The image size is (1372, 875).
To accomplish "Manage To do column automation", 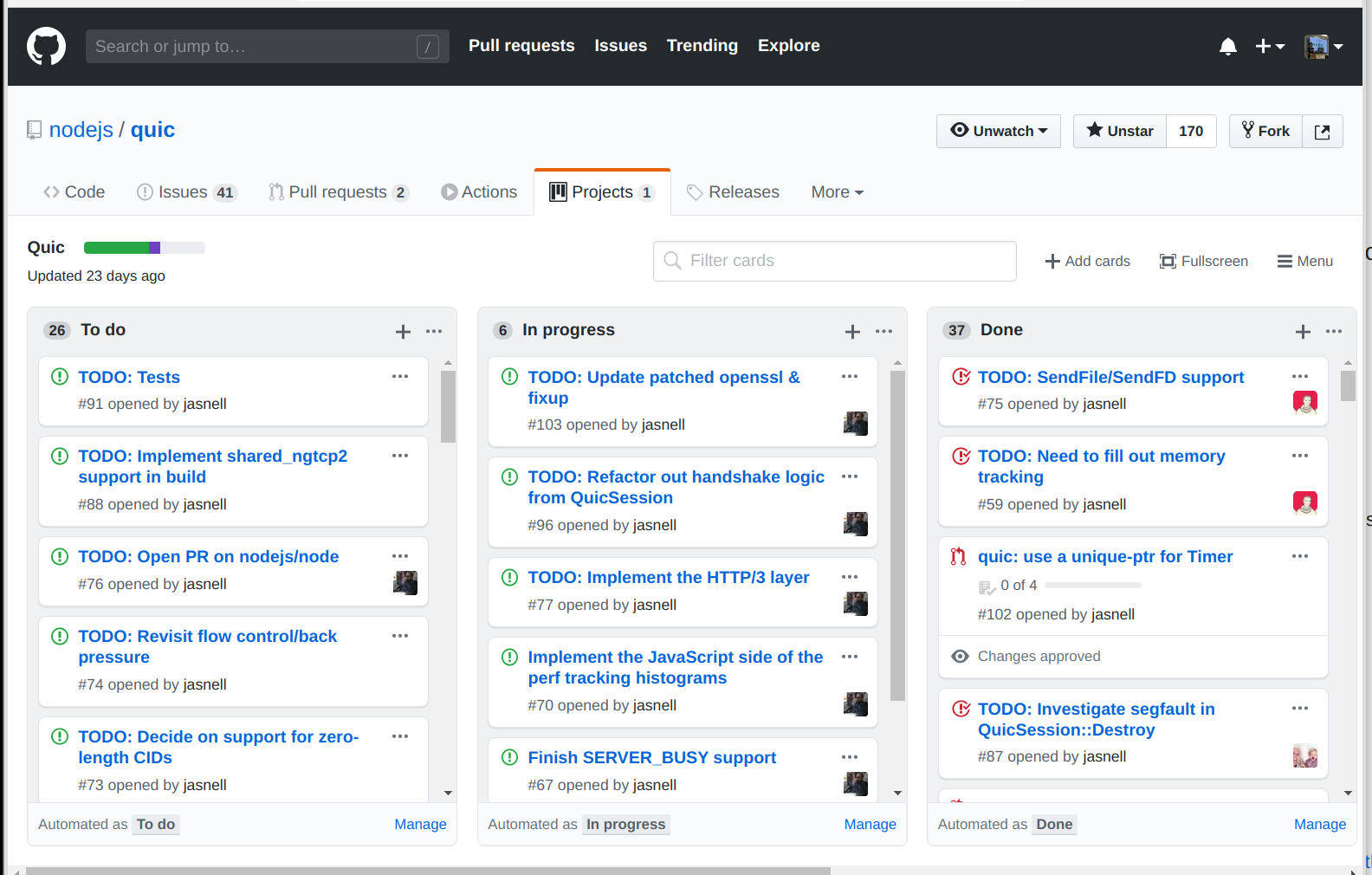I will (420, 825).
